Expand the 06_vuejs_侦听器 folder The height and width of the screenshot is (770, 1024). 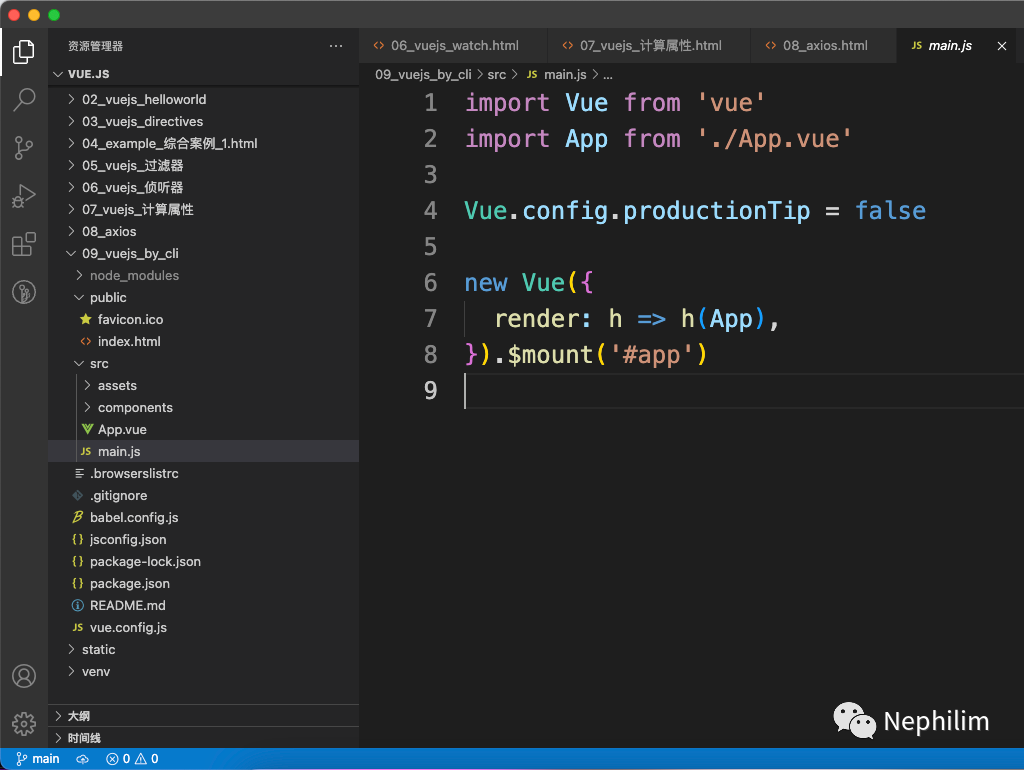point(203,187)
